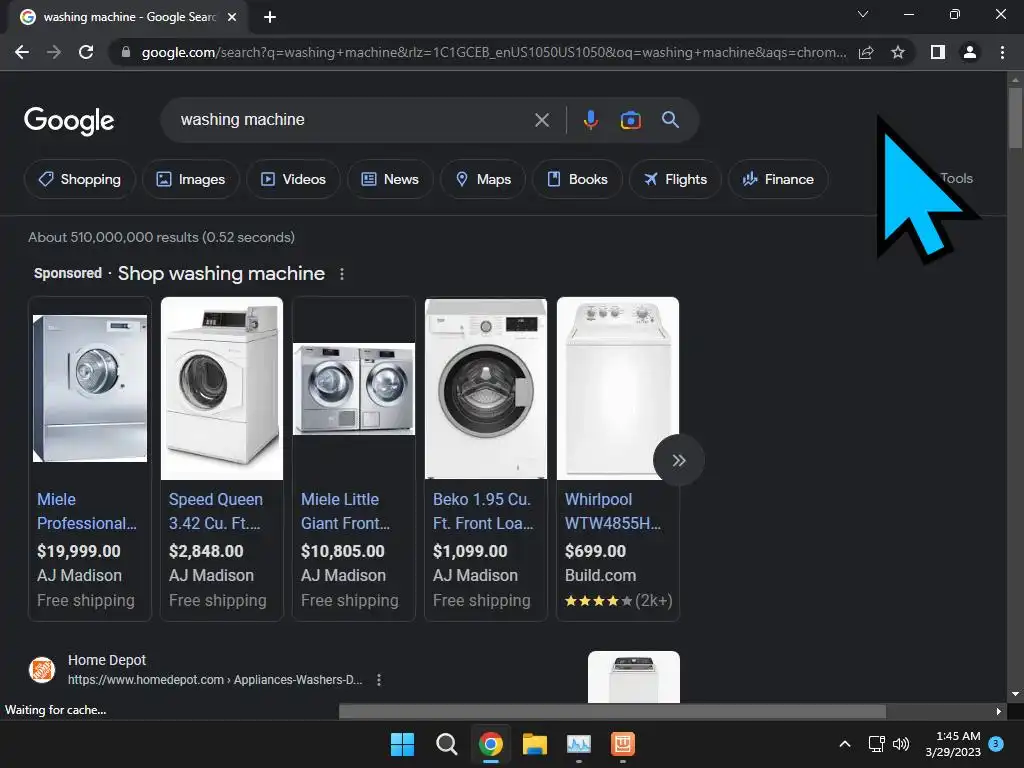The image size is (1024, 768).
Task: Open Whirlpool WTW4855H link
Action: tap(613, 511)
